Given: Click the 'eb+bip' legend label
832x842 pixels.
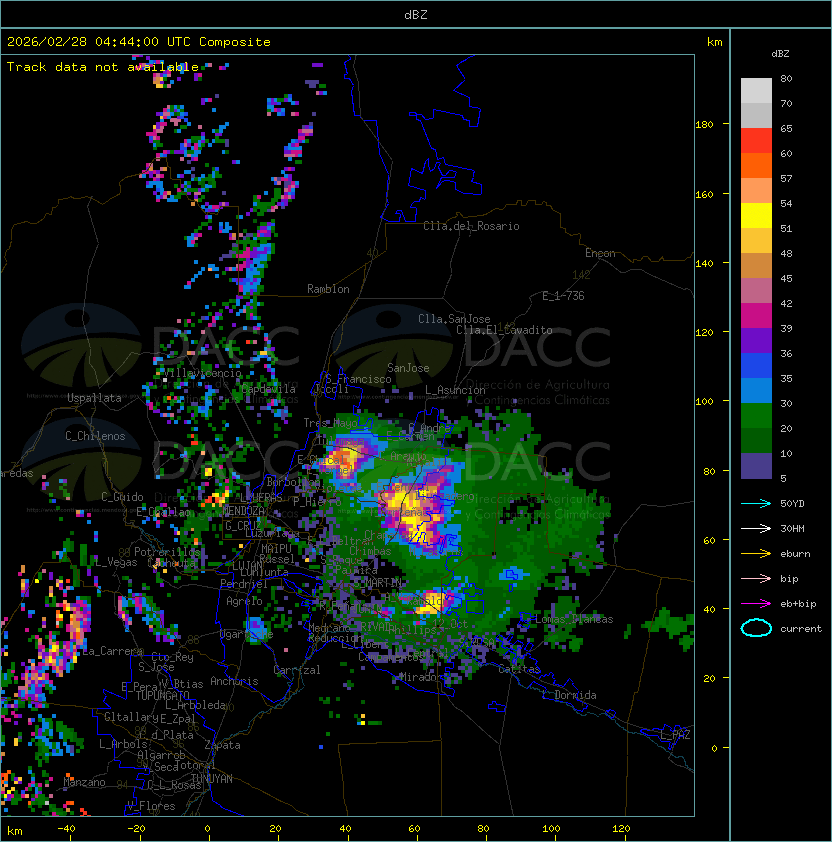Looking at the screenshot, I should 798,604.
